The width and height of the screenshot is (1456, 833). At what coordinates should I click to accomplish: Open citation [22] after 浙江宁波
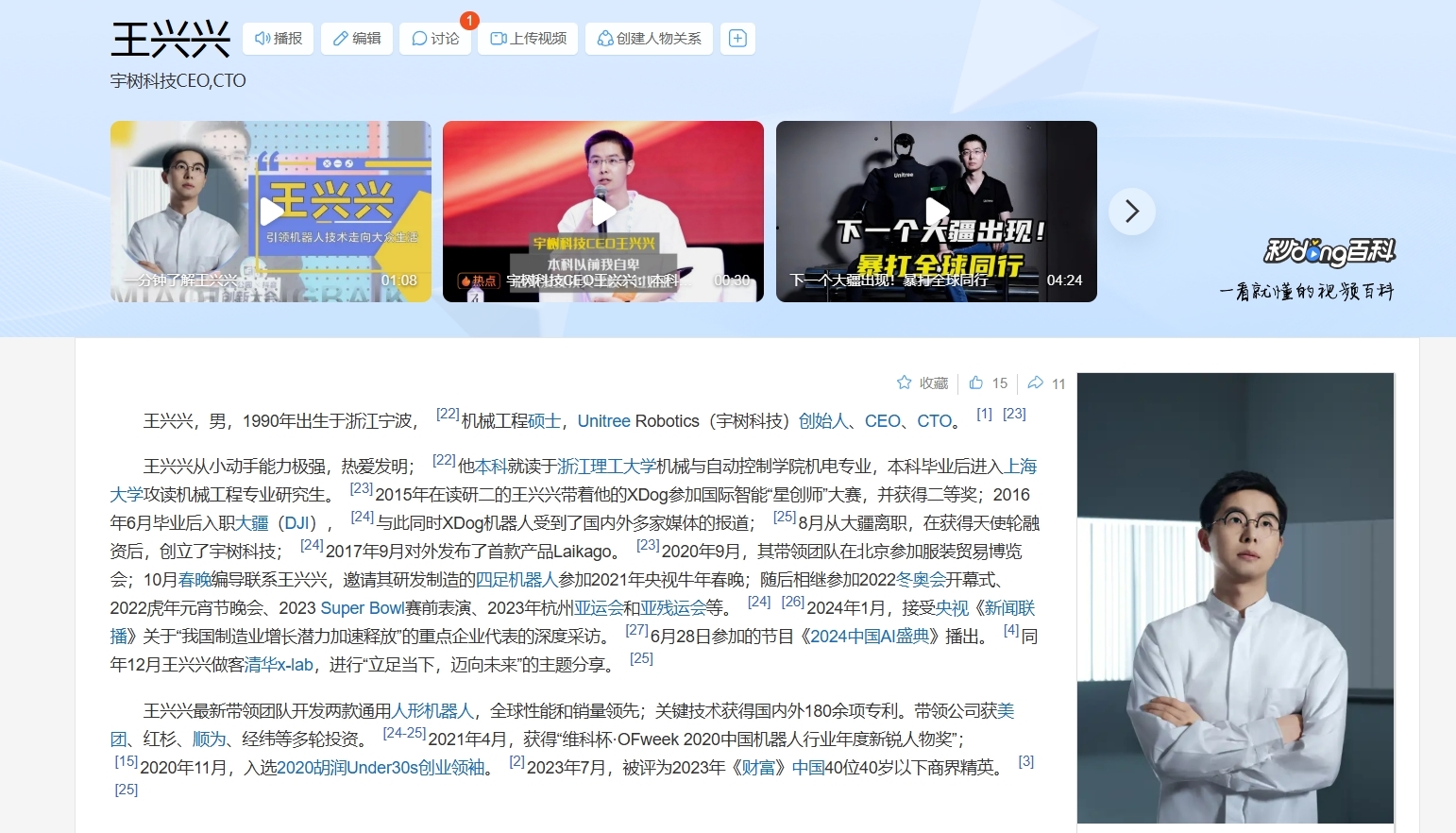[448, 414]
